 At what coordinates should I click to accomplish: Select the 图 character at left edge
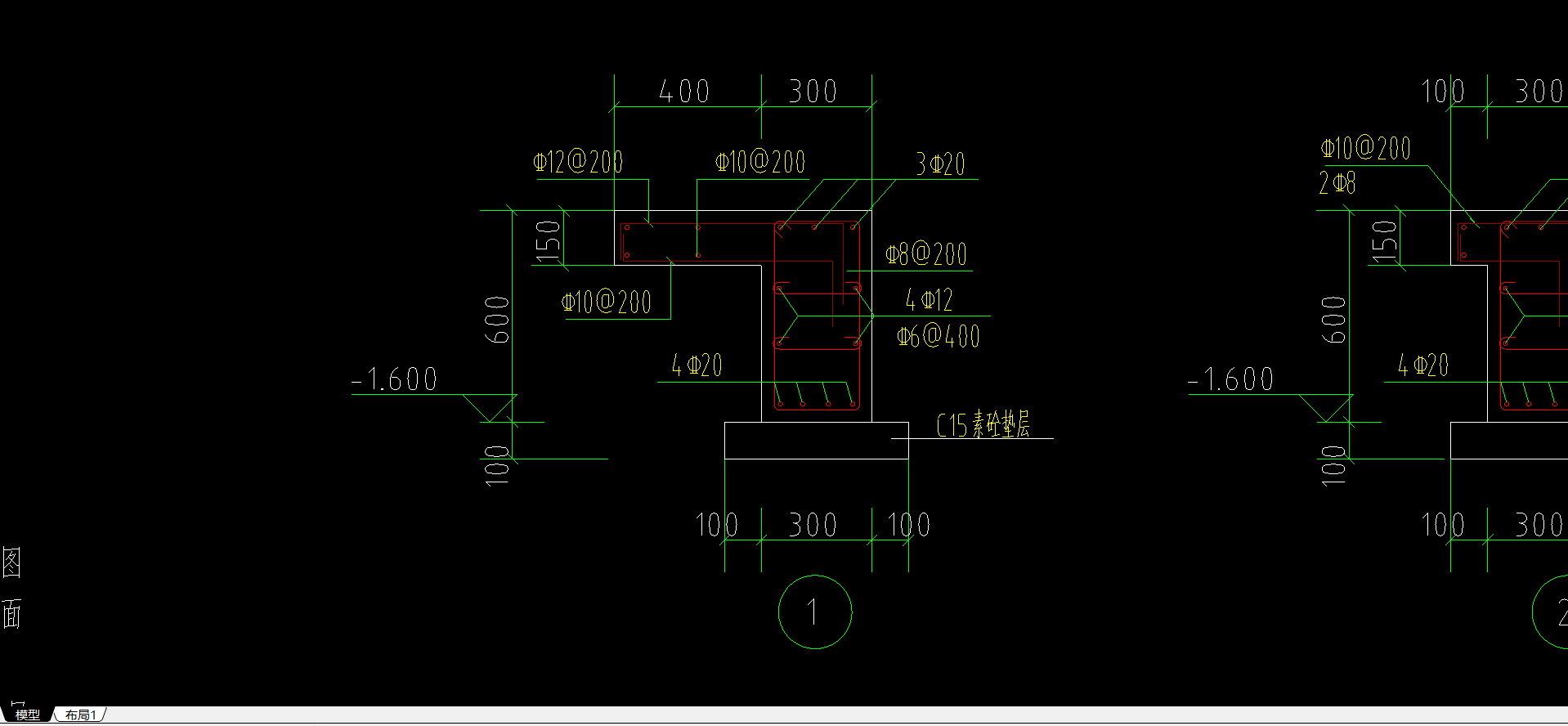click(11, 562)
